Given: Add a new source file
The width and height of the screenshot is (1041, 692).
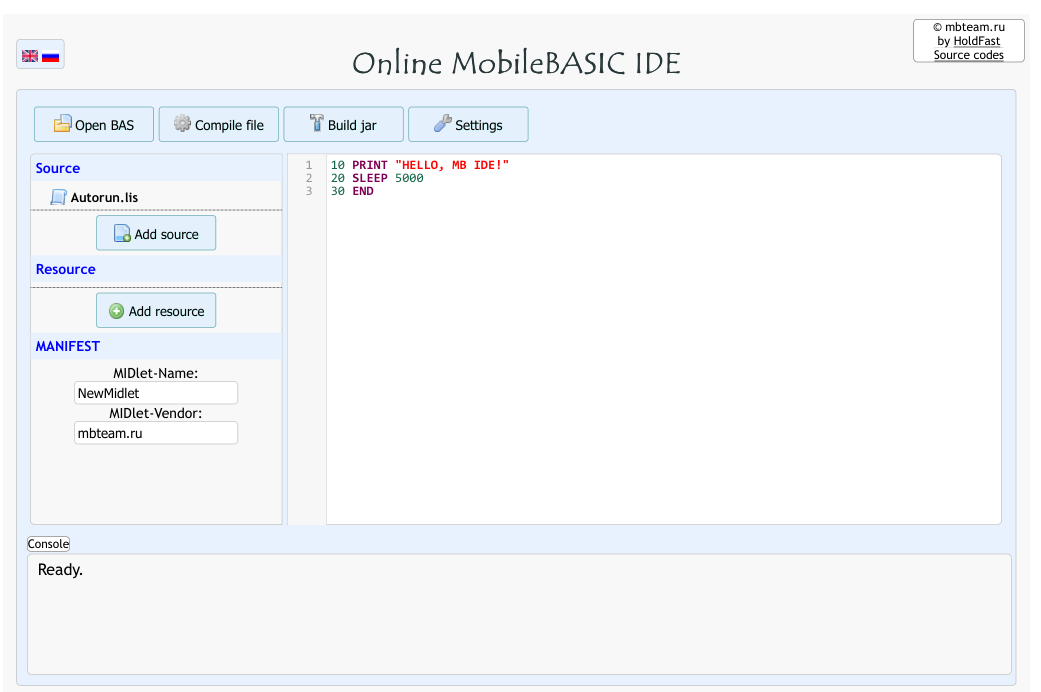Looking at the screenshot, I should [156, 232].
